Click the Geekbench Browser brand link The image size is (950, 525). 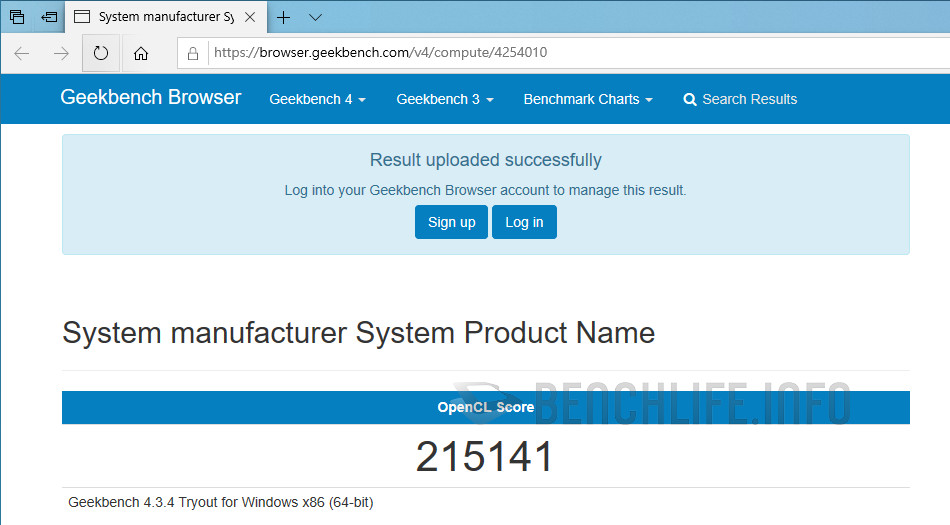(151, 98)
